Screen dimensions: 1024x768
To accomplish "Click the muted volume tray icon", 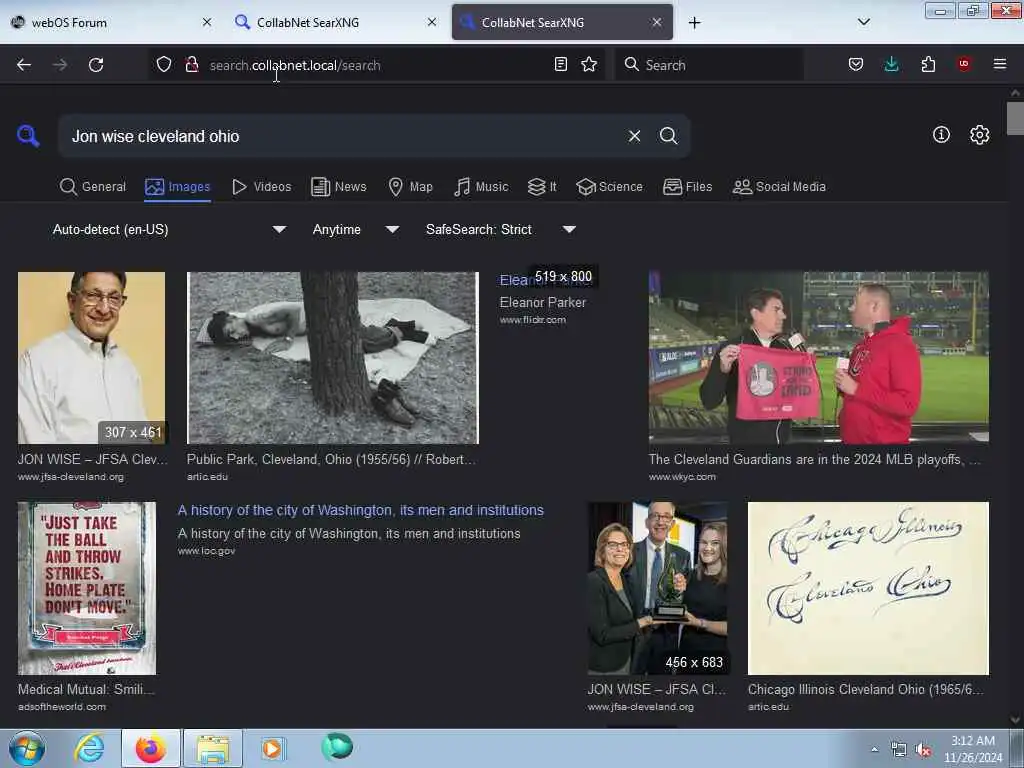I will click(x=923, y=750).
